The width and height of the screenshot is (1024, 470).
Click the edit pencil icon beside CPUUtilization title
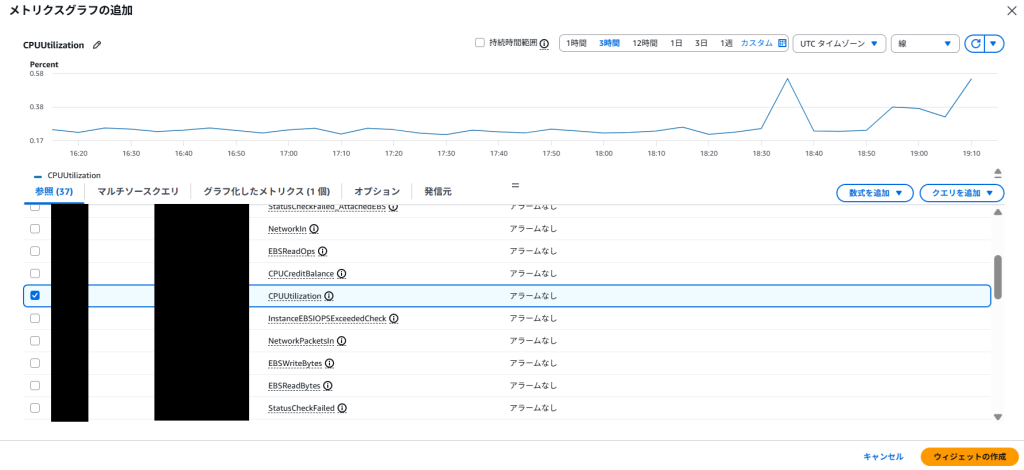97,45
